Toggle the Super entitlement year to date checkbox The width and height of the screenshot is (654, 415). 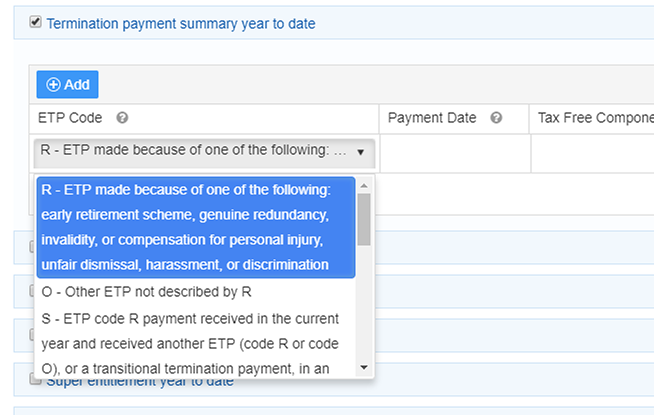click(36, 378)
